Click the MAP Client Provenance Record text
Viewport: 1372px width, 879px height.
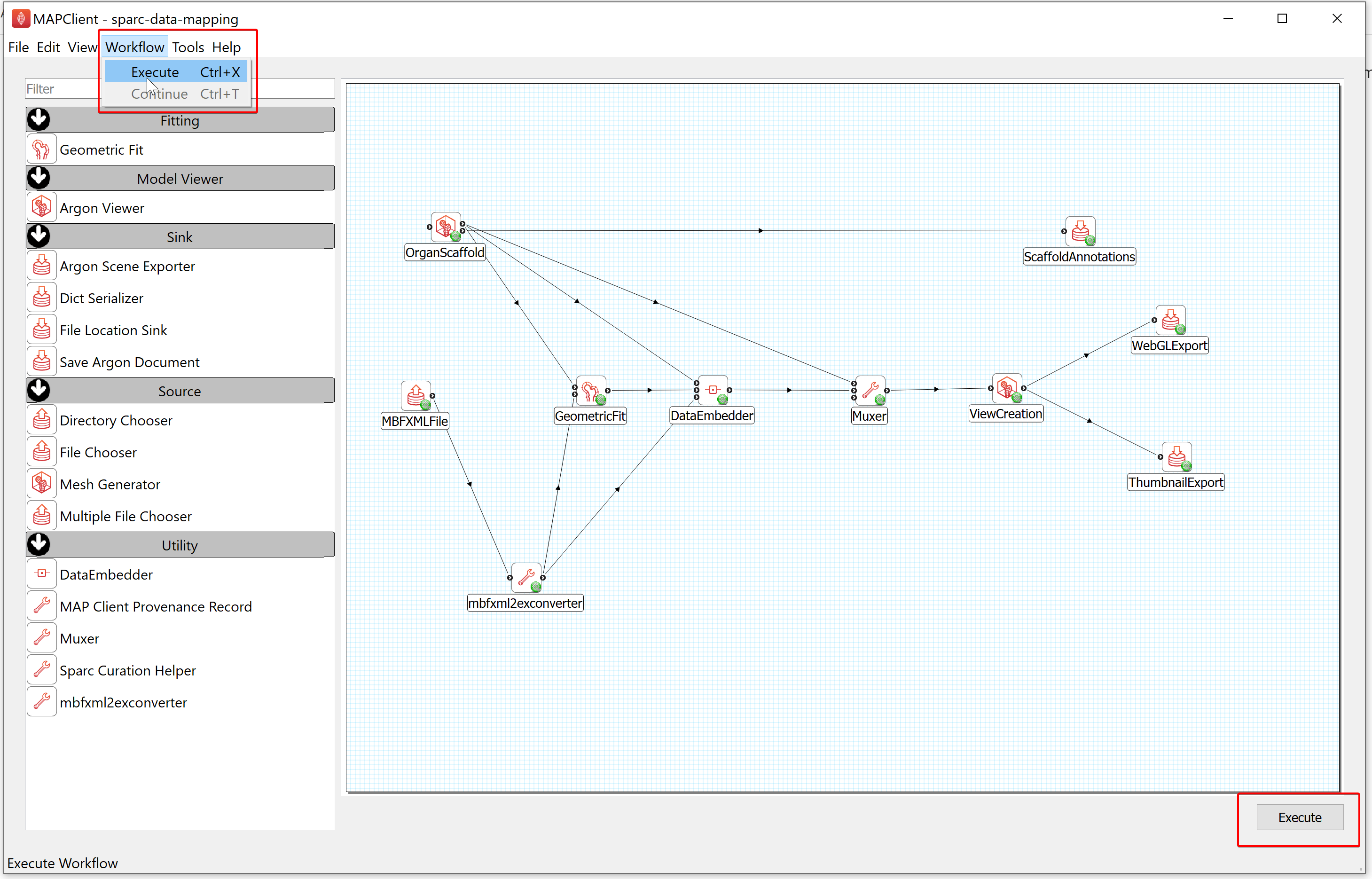(x=156, y=606)
